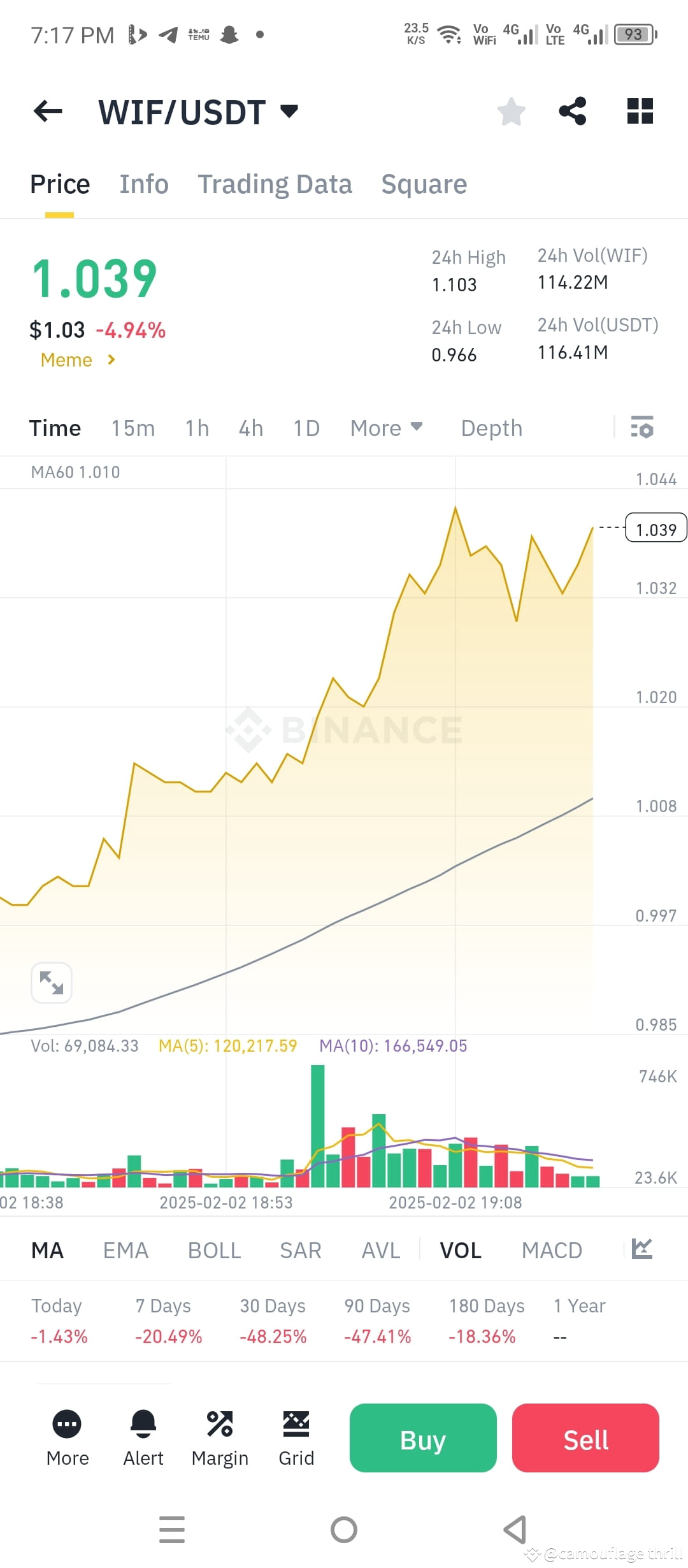Open the grid layout icon top right
688x1568 pixels.
pos(639,111)
